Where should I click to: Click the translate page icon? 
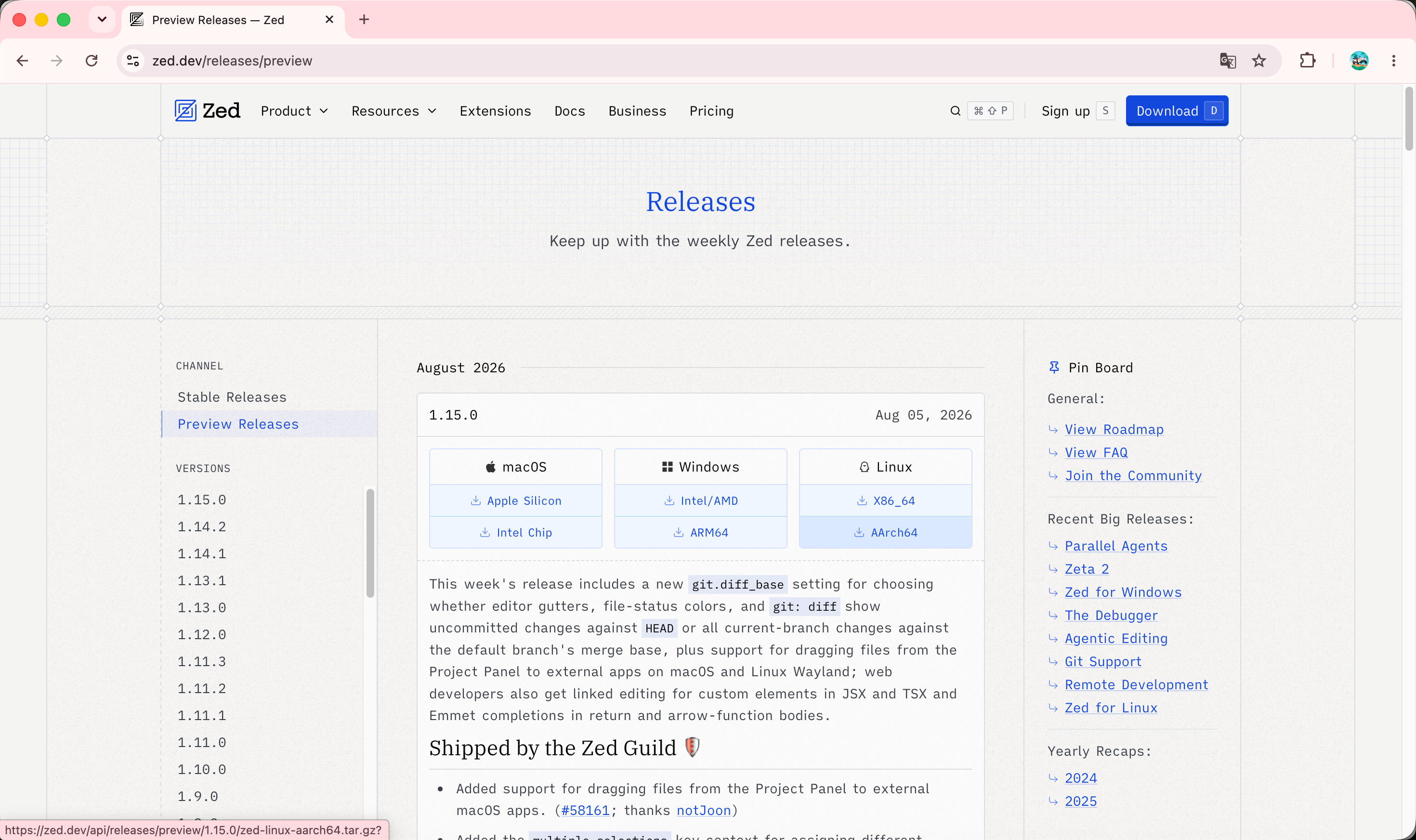(x=1228, y=61)
